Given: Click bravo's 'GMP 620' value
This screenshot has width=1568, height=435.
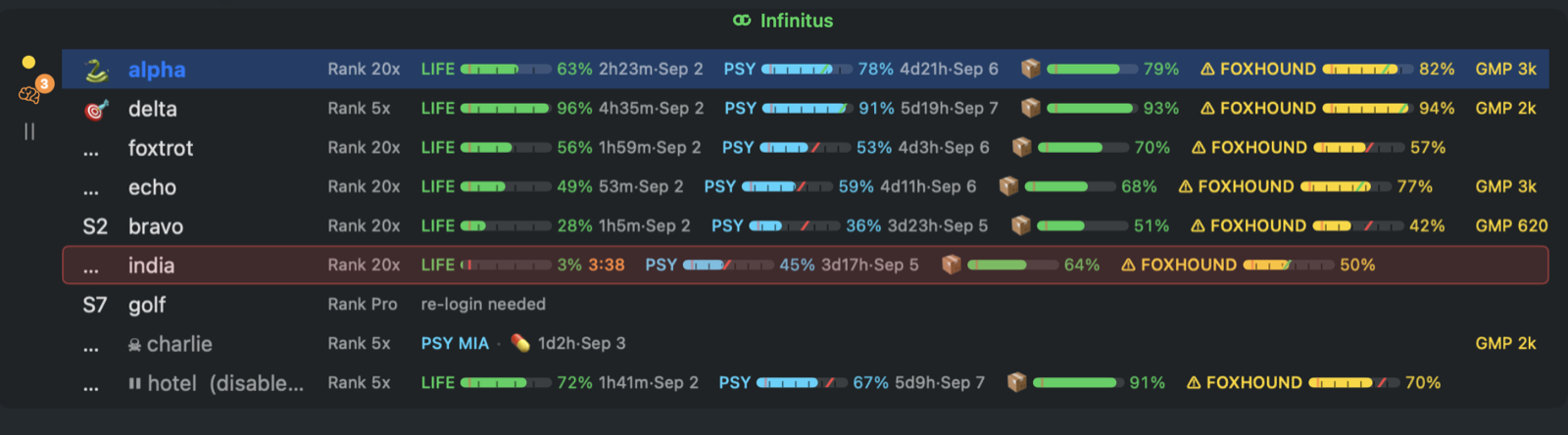Looking at the screenshot, I should 1512,225.
